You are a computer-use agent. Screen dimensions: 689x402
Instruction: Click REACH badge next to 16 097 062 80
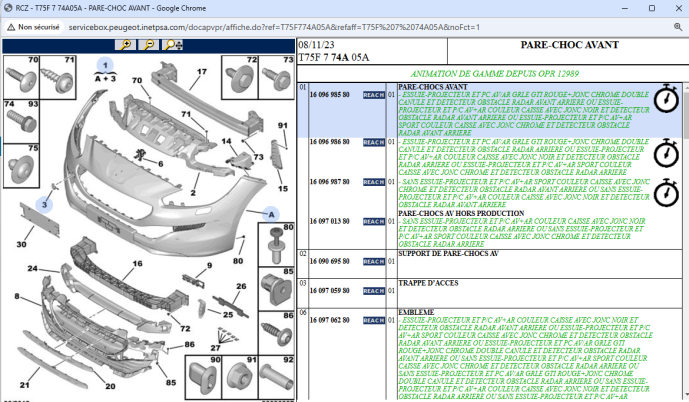tap(374, 320)
